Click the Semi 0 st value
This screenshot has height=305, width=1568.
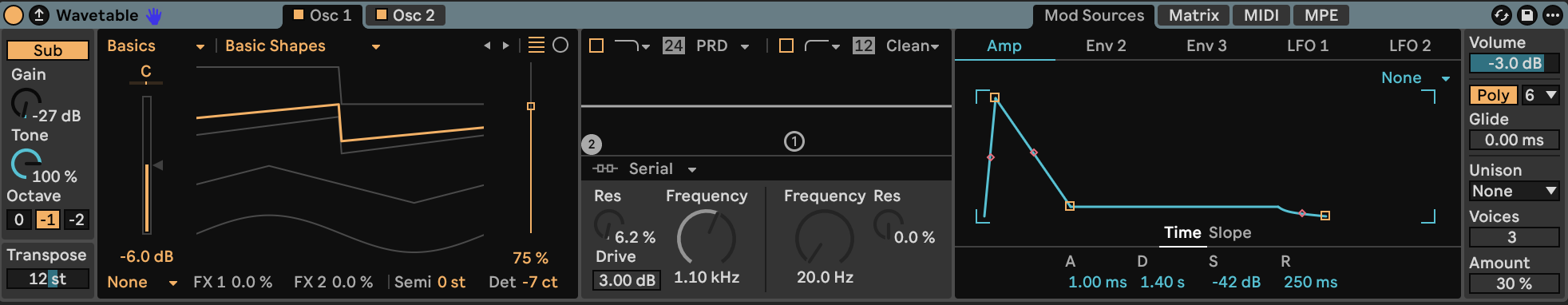tap(451, 283)
